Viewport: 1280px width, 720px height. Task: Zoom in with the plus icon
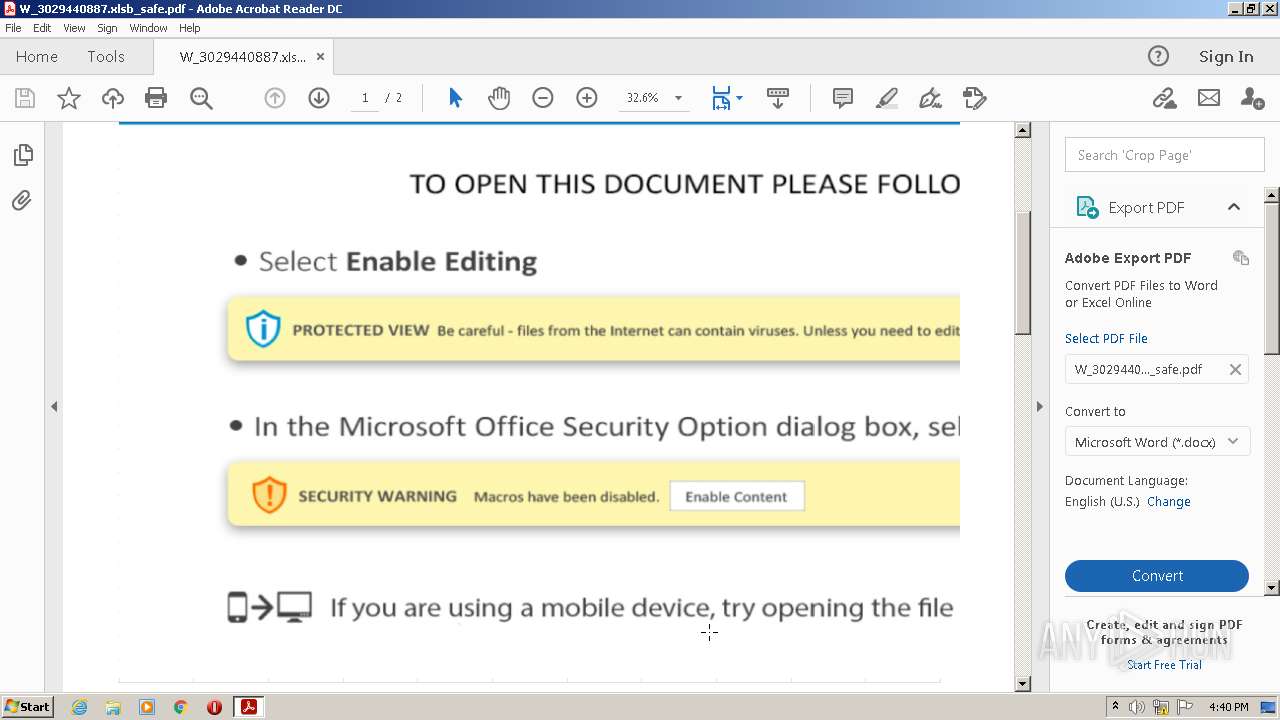tap(587, 98)
